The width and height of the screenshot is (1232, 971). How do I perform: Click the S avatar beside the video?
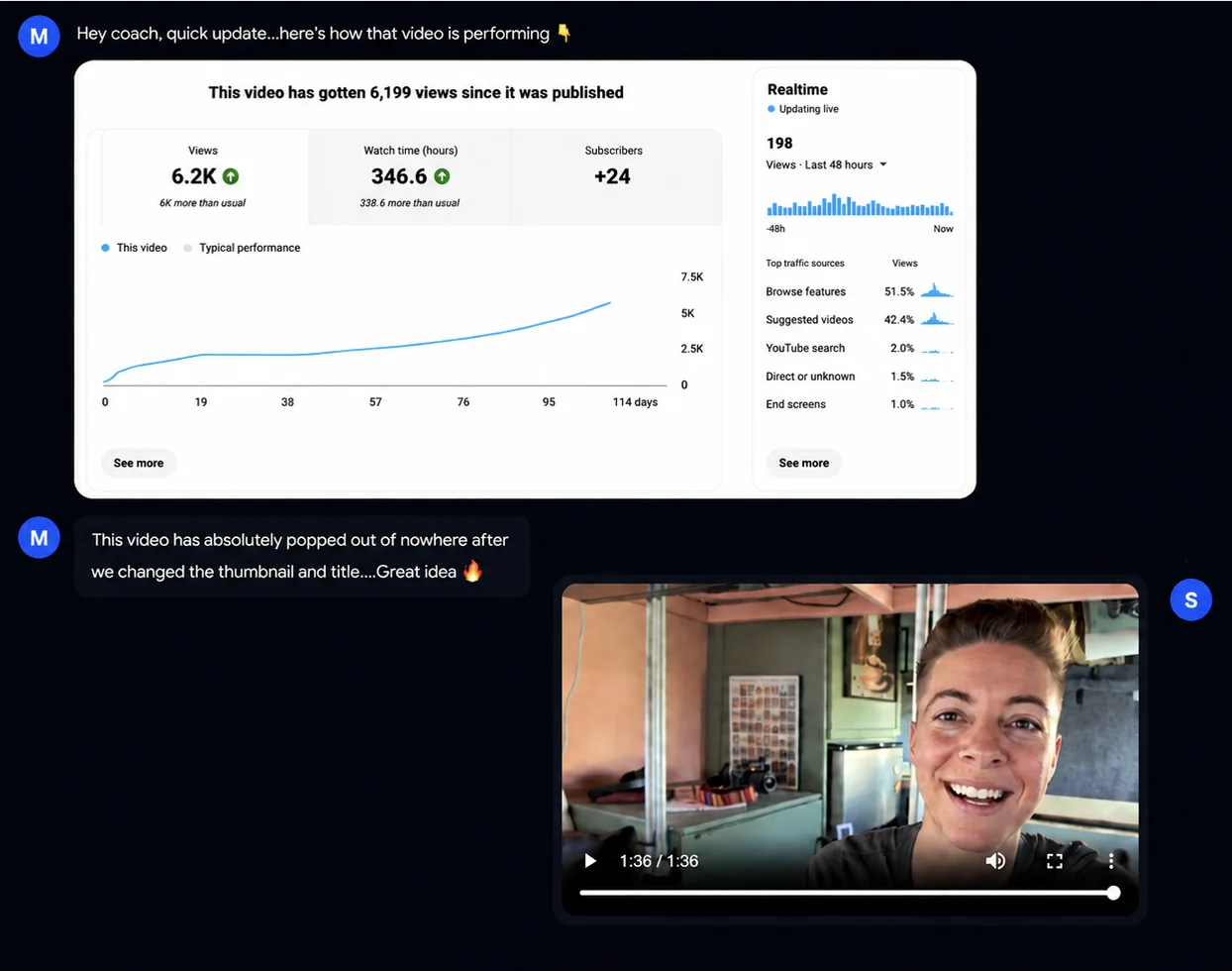[1190, 599]
